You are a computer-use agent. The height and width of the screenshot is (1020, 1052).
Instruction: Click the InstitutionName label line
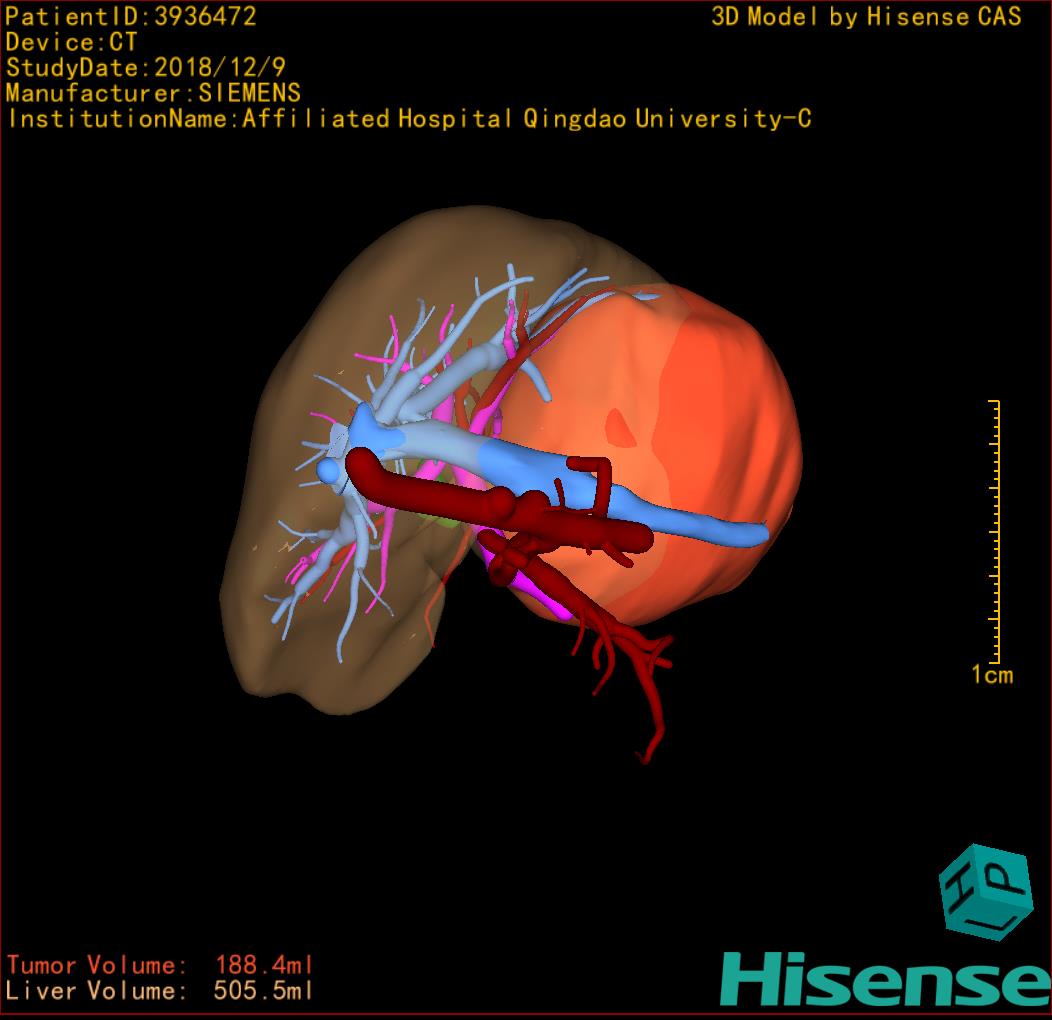(x=408, y=119)
